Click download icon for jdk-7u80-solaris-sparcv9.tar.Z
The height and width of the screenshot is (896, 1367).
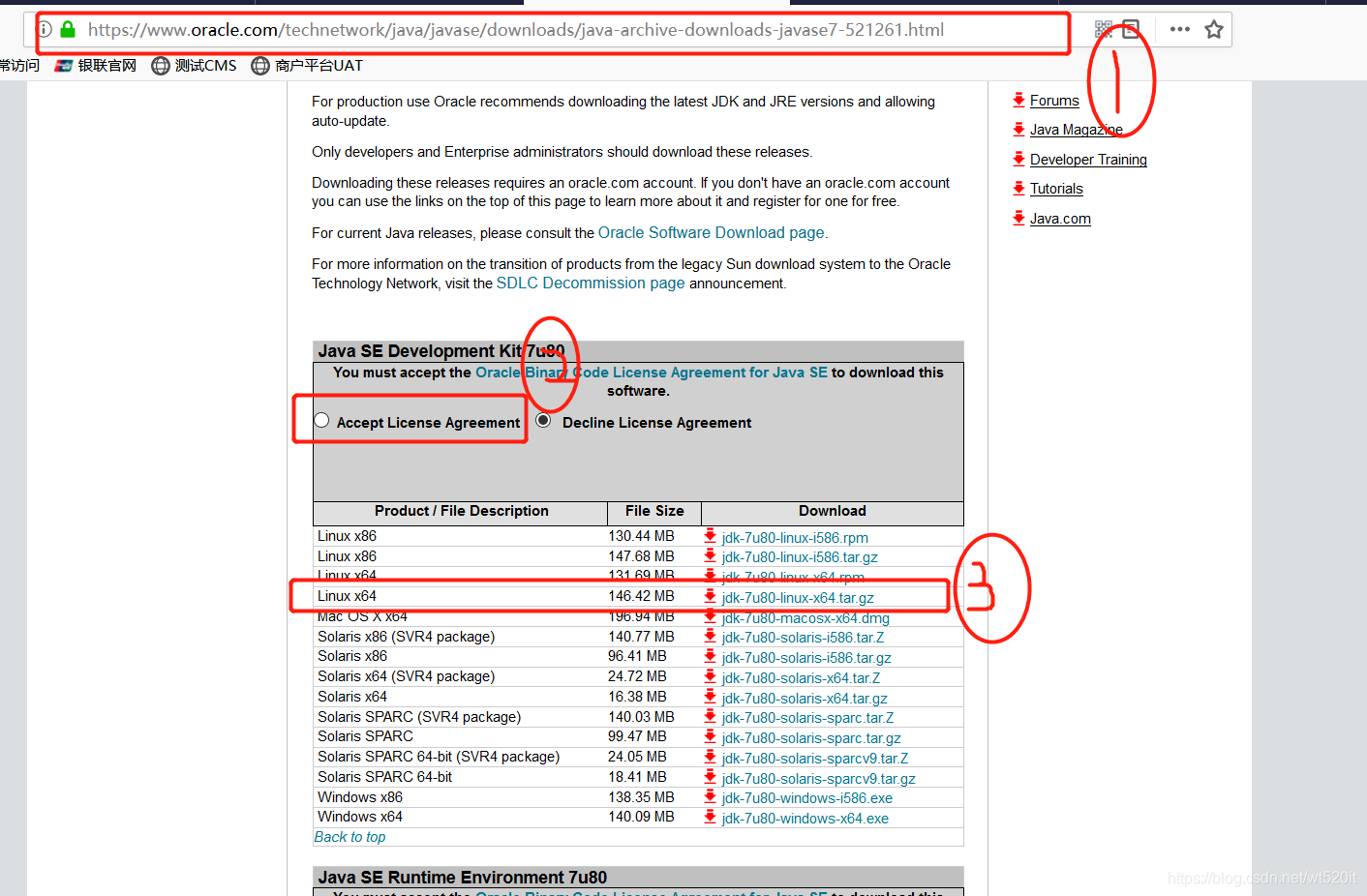(x=710, y=757)
